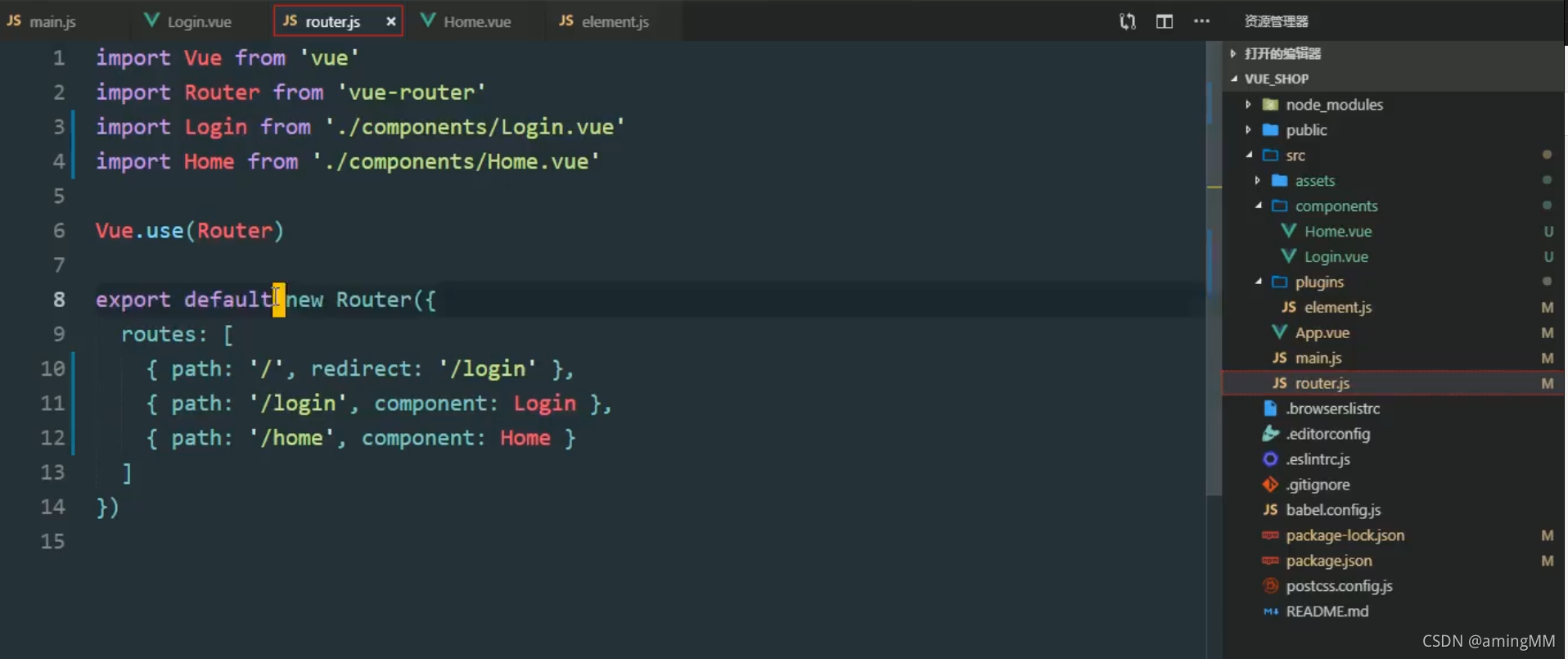The height and width of the screenshot is (659, 1568).
Task: Click the '/home' path string on line 12
Action: [292, 438]
